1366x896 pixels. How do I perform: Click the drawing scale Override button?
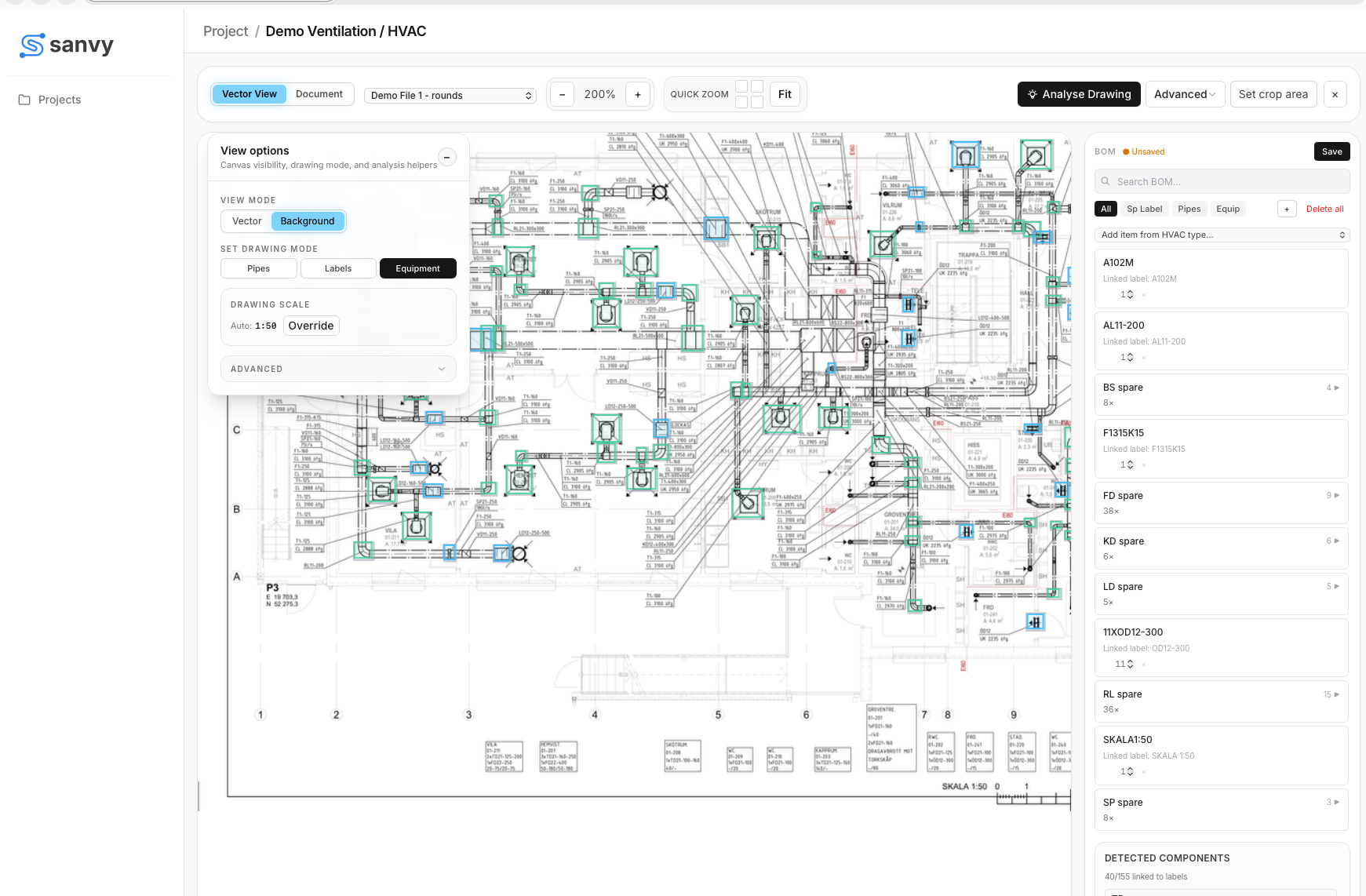(x=311, y=326)
